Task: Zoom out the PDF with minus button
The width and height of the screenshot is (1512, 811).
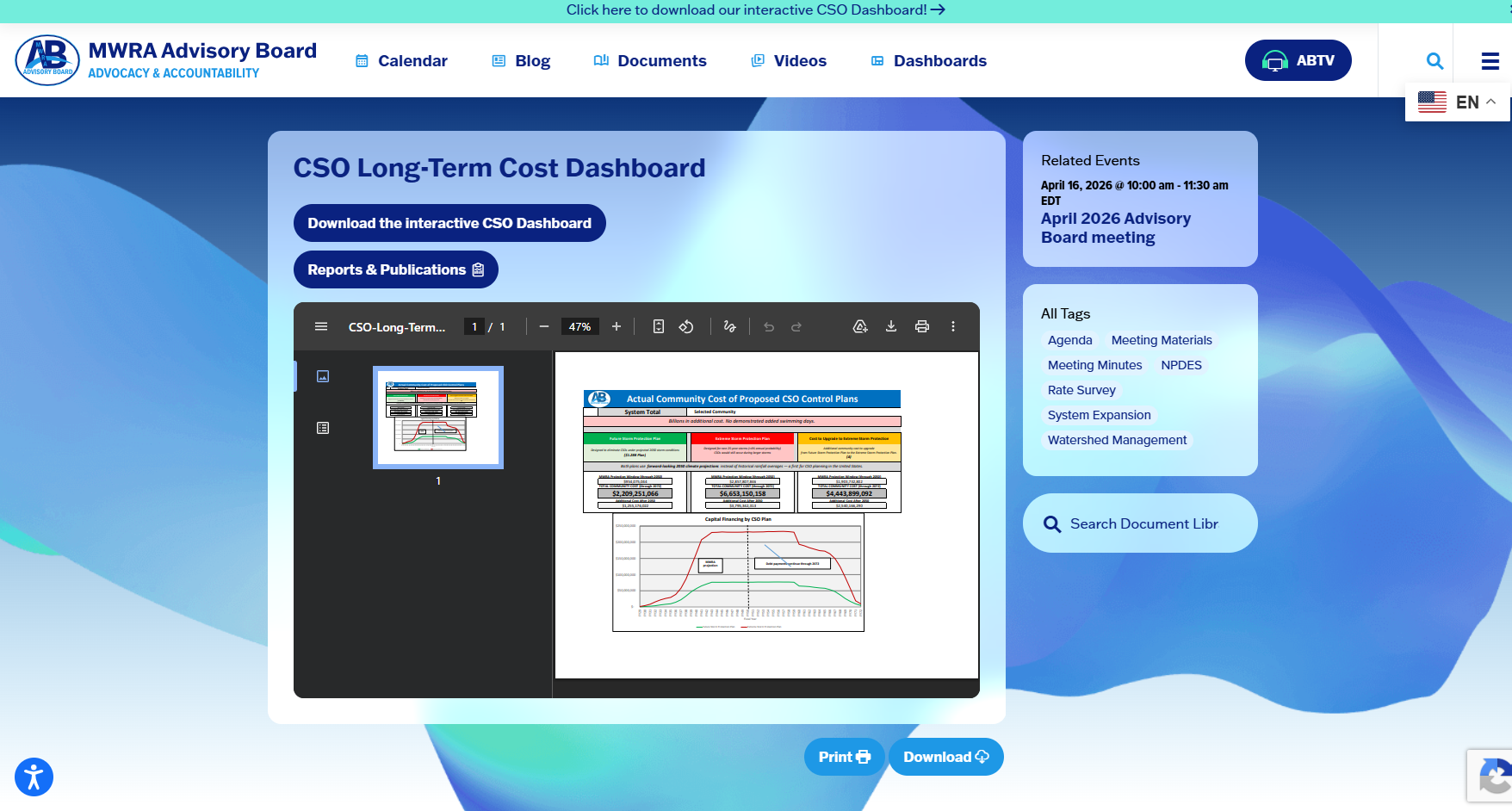Action: 544,326
